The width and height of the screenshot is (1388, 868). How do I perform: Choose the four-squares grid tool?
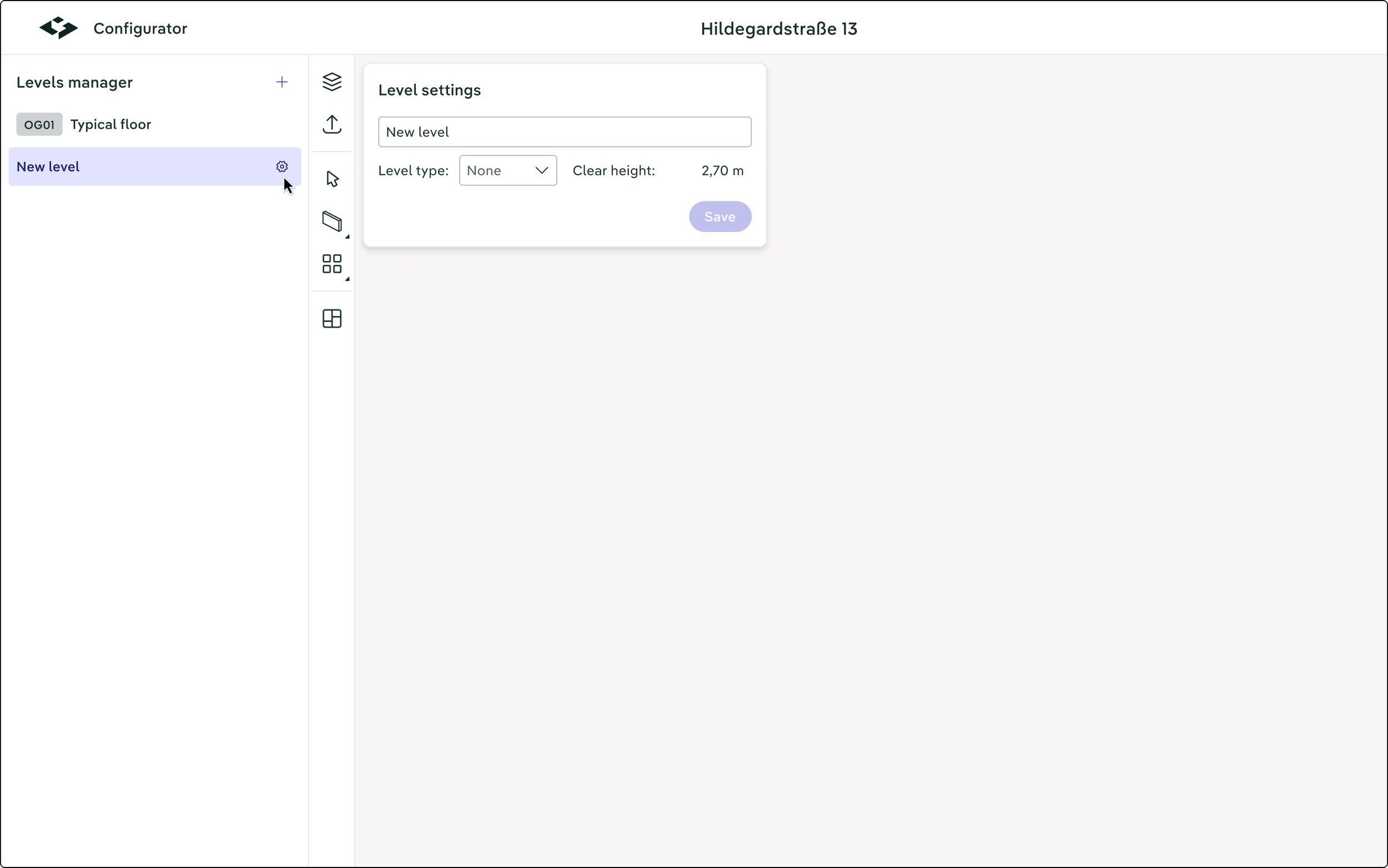[x=332, y=264]
